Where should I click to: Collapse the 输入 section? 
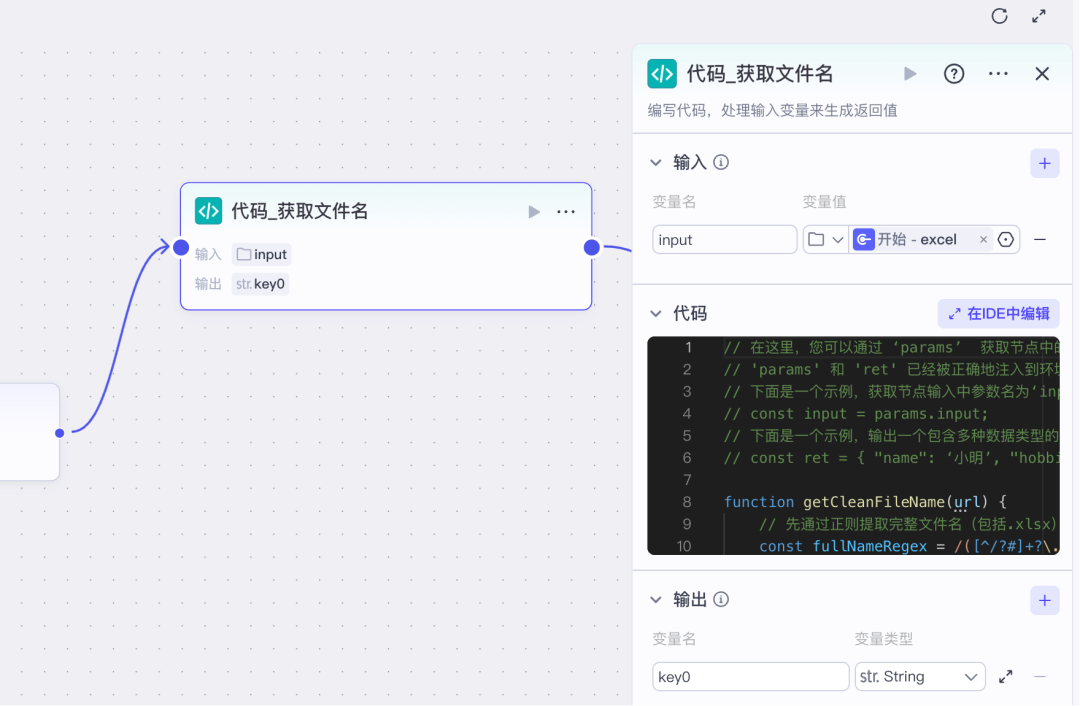point(656,163)
